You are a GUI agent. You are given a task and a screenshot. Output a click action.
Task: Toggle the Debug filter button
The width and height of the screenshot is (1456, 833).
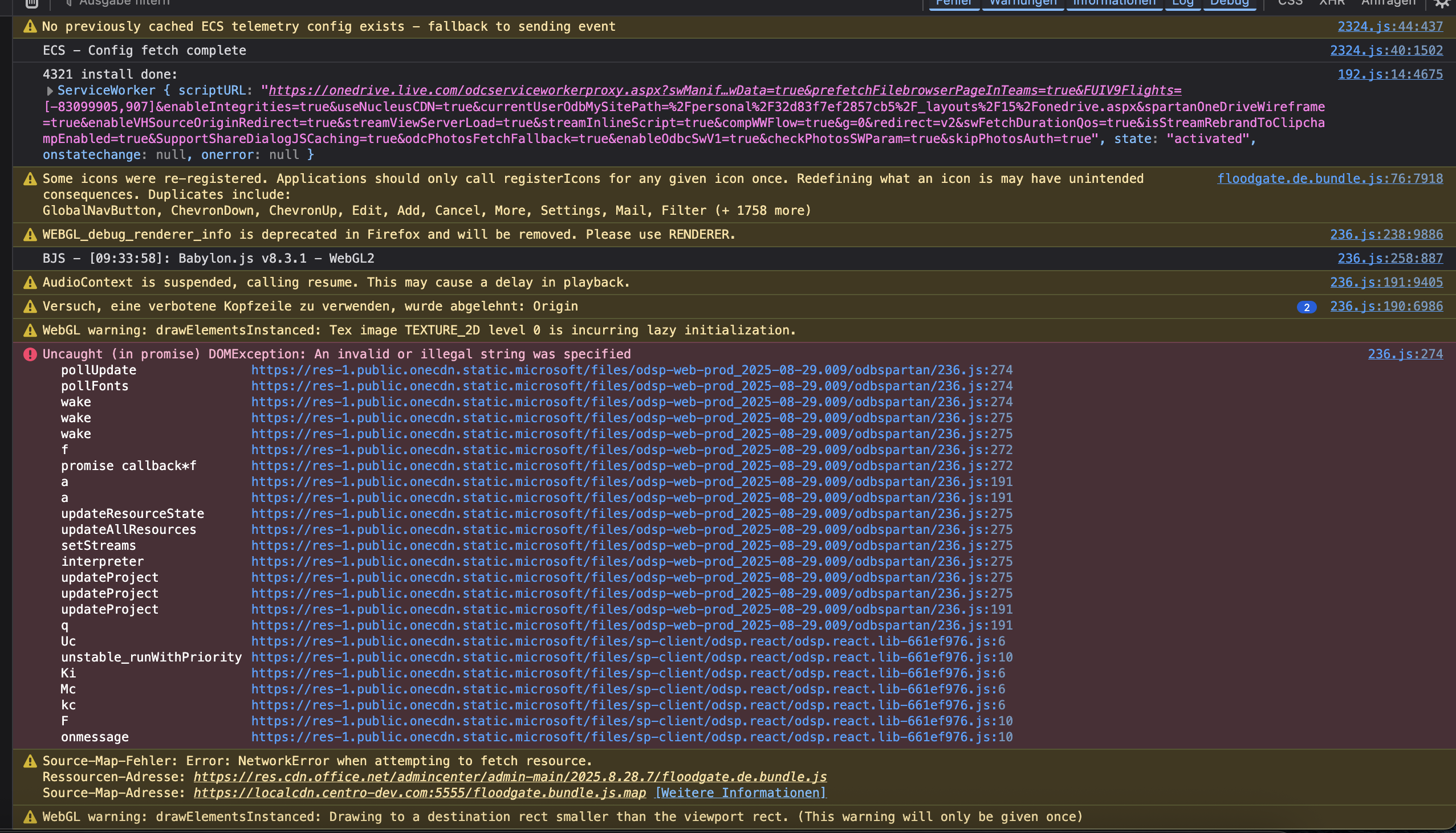pyautogui.click(x=1229, y=3)
